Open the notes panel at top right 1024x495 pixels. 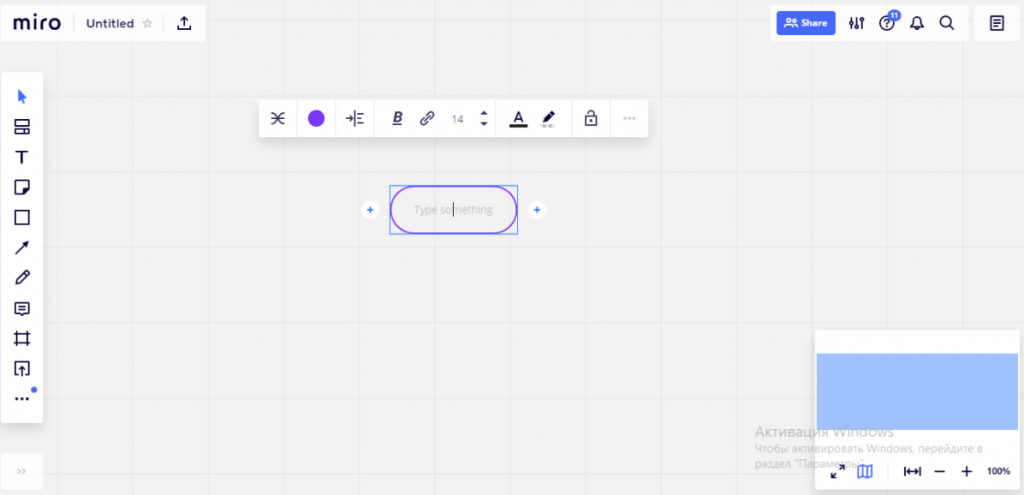coord(996,23)
